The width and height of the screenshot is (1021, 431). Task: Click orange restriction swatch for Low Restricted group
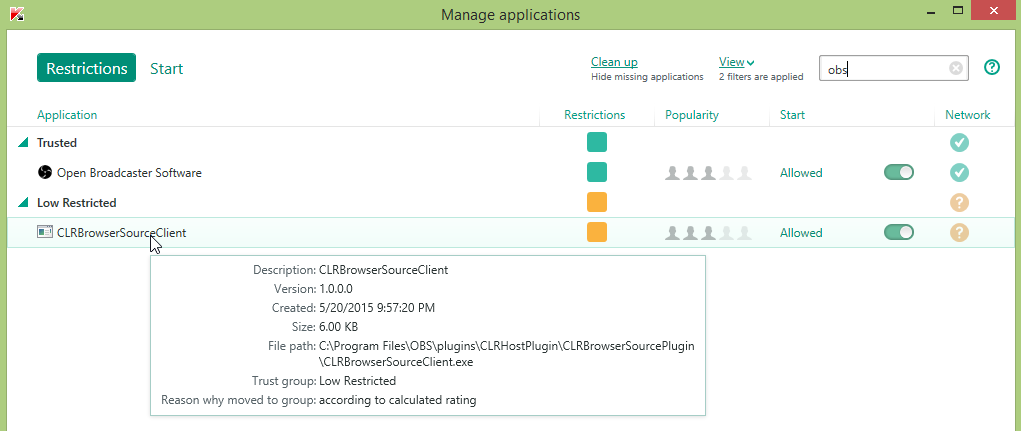tap(596, 202)
